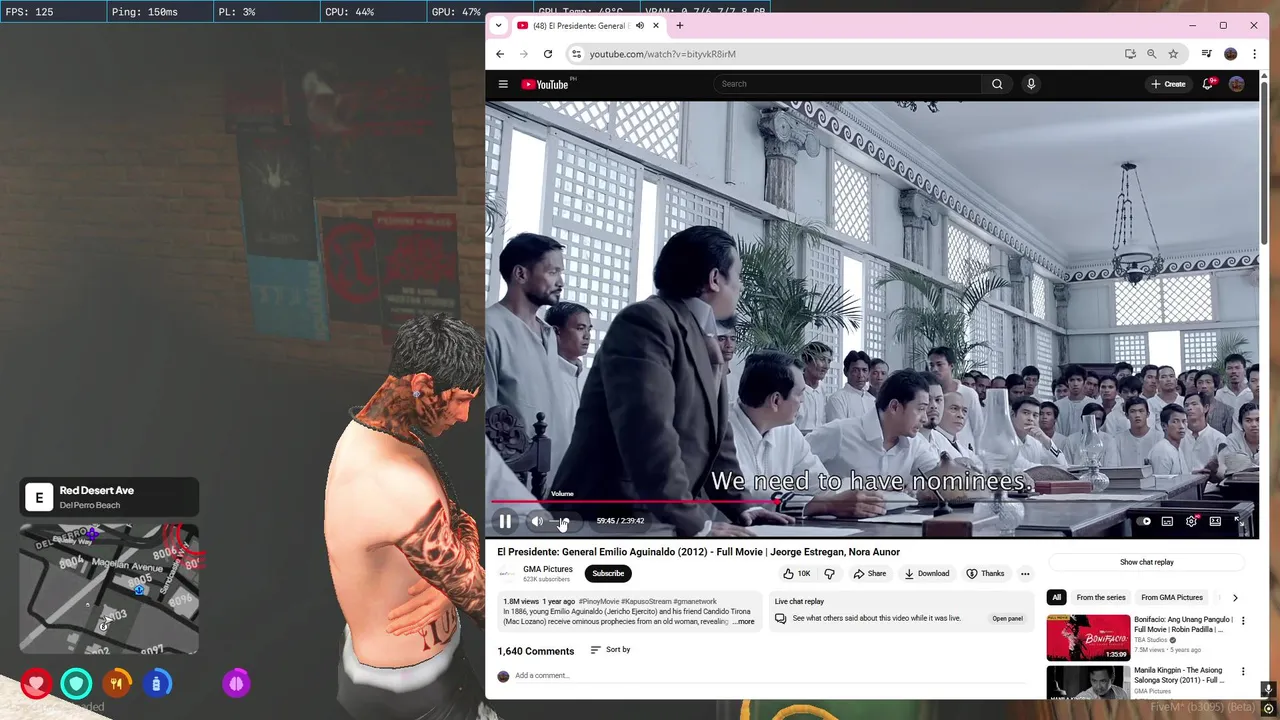Expand description with ...more
This screenshot has height=720, width=1280.
[x=743, y=622]
